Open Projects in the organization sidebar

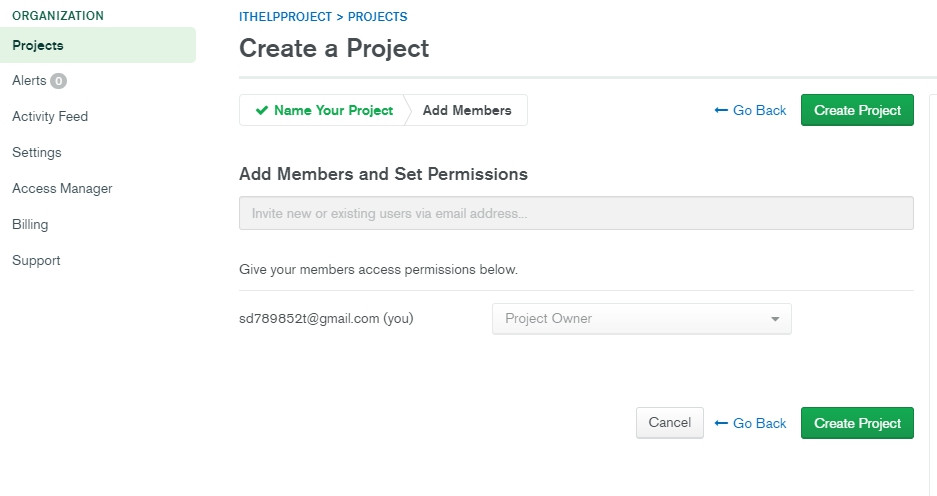point(38,45)
